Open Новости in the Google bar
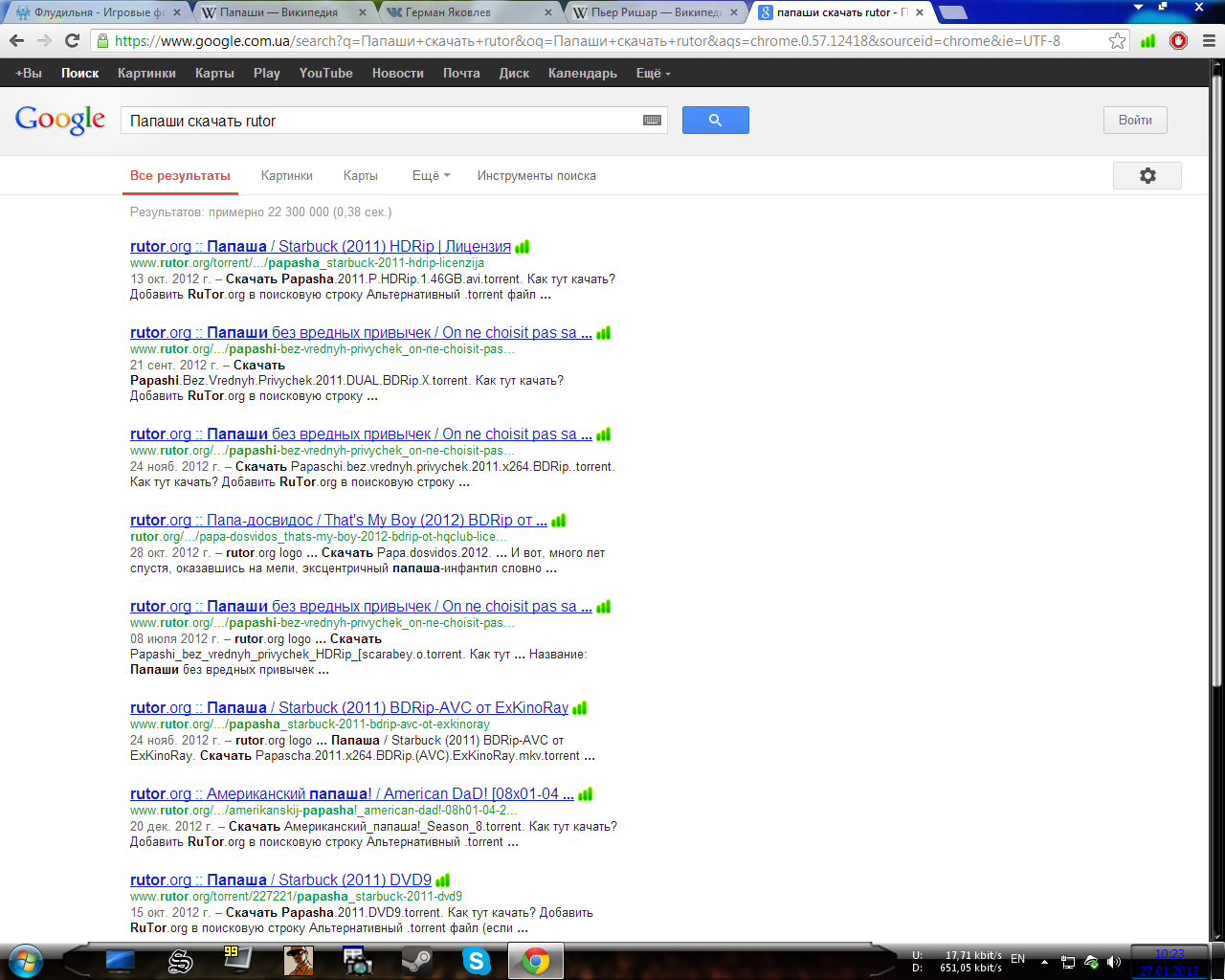This screenshot has height=980, width=1225. click(398, 73)
